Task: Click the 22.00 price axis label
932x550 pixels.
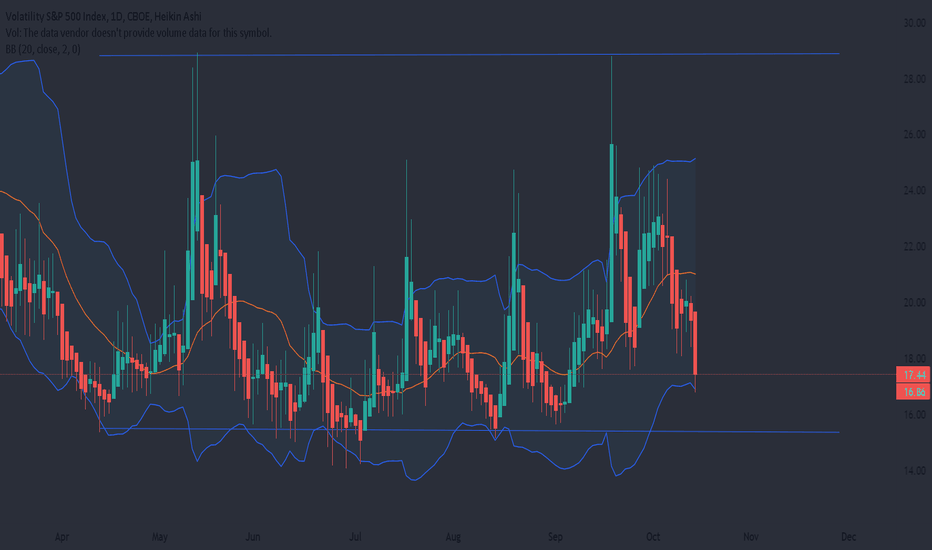Action: click(x=914, y=247)
